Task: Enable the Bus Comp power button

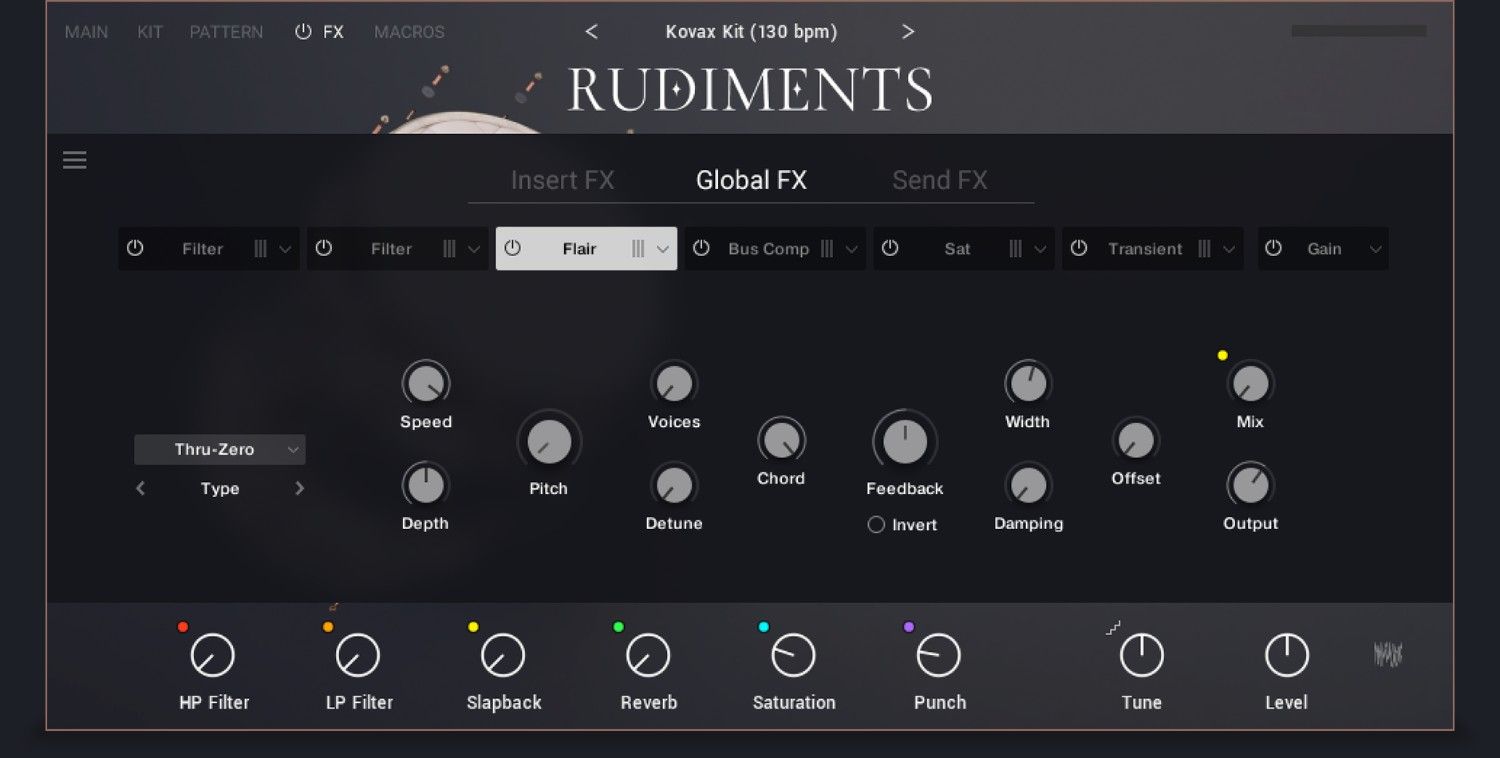Action: [x=702, y=248]
